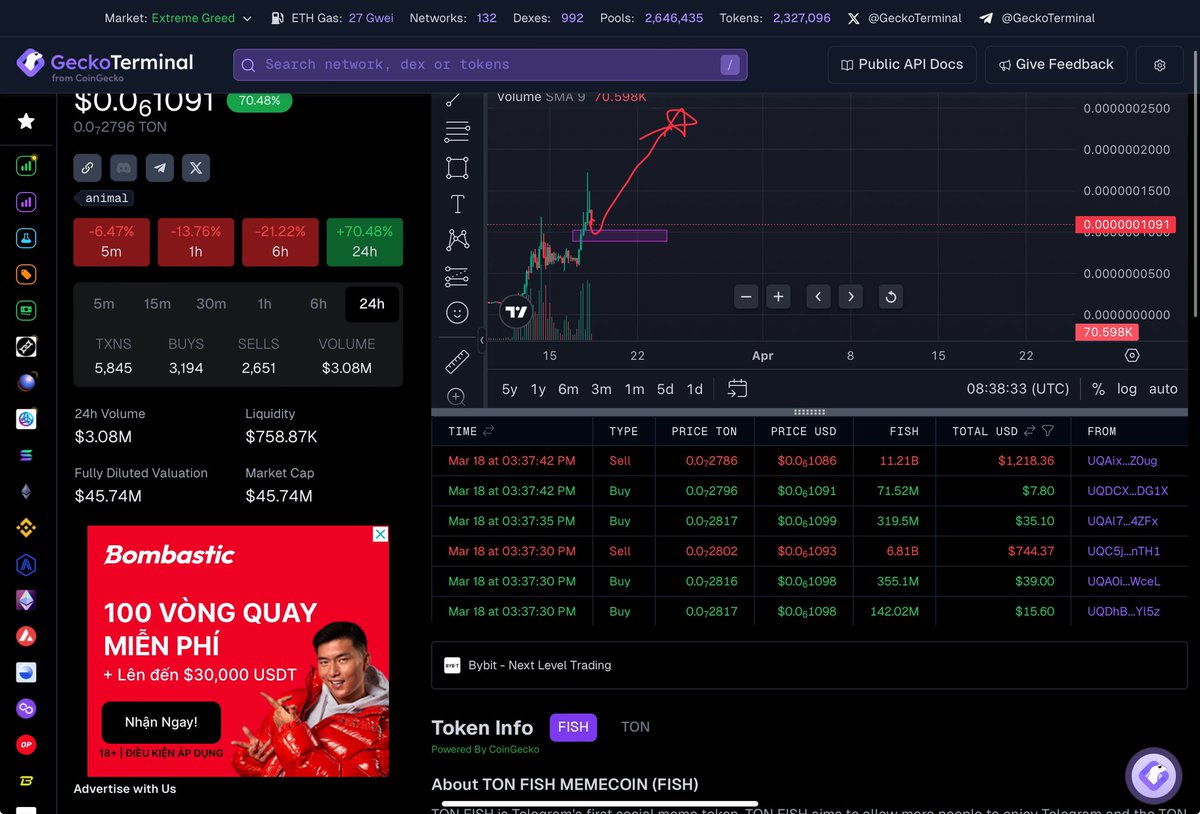
Task: Click the orange tag sidebar icon
Action: (26, 274)
